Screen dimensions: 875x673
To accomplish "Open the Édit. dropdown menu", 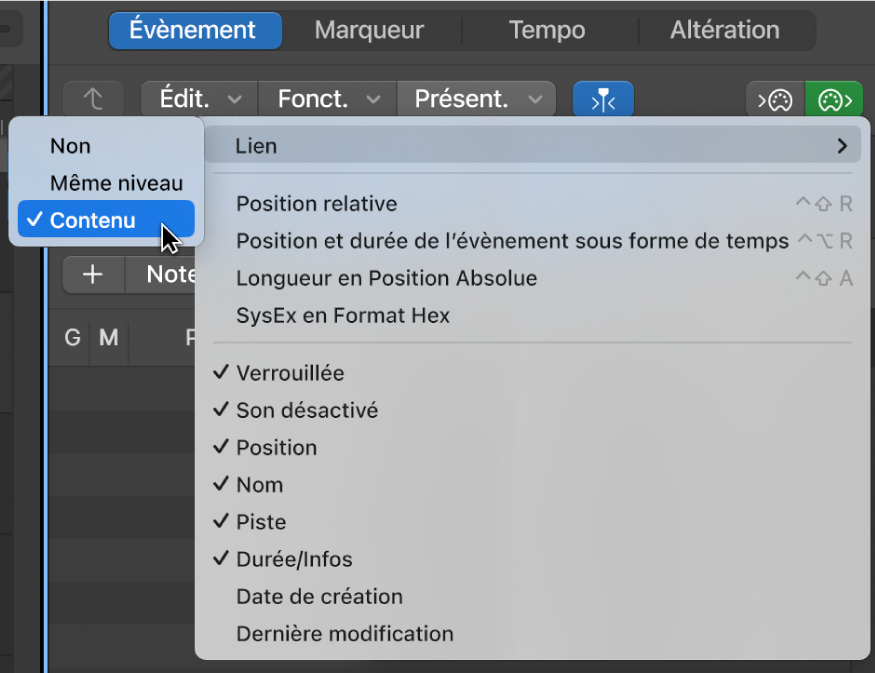I will (199, 100).
